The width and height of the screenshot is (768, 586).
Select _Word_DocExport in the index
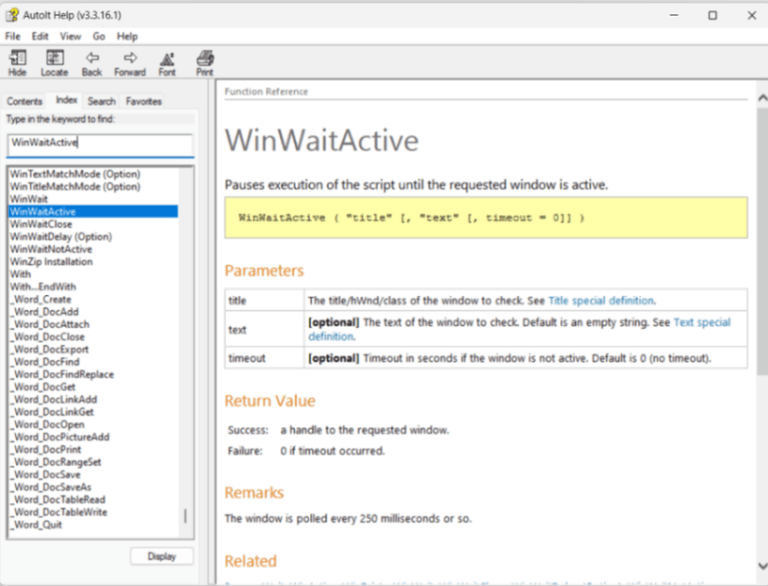point(50,349)
